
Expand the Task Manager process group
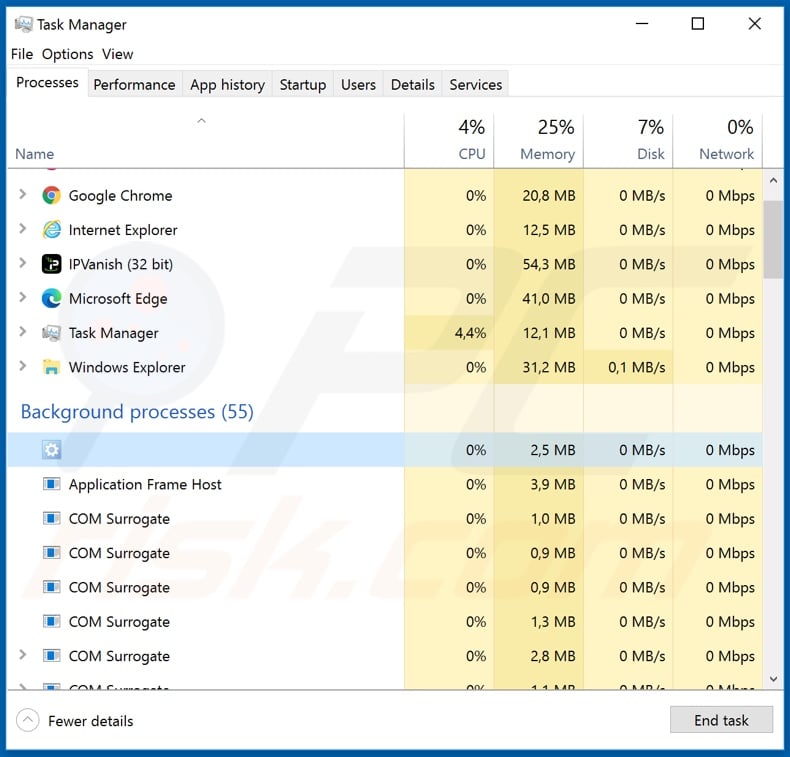coord(22,331)
